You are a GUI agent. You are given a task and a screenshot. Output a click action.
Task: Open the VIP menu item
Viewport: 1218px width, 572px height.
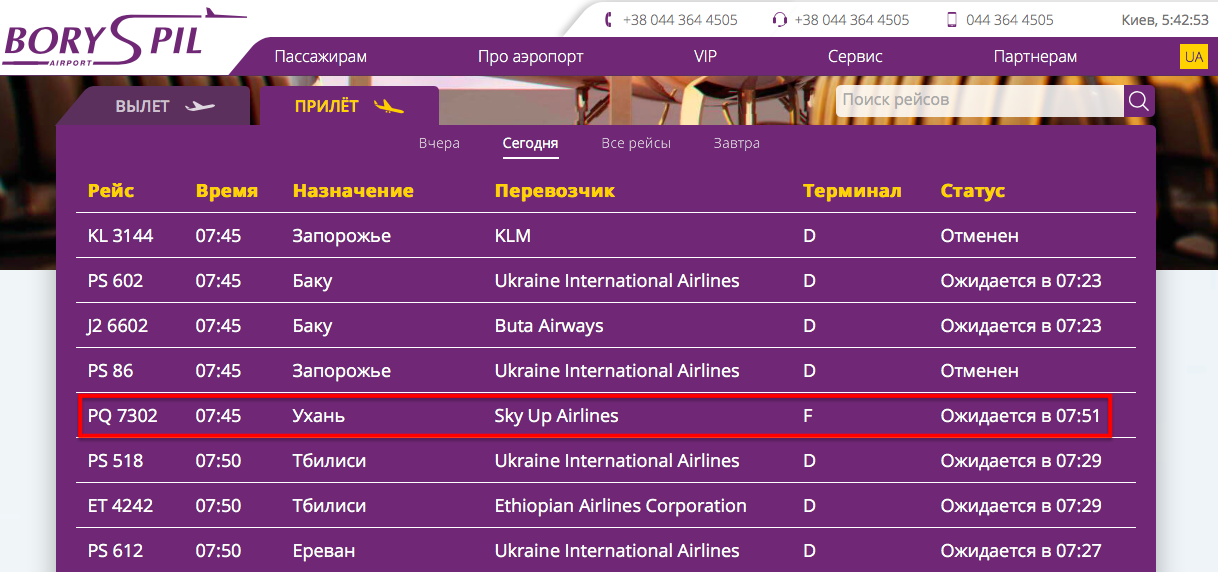(705, 57)
